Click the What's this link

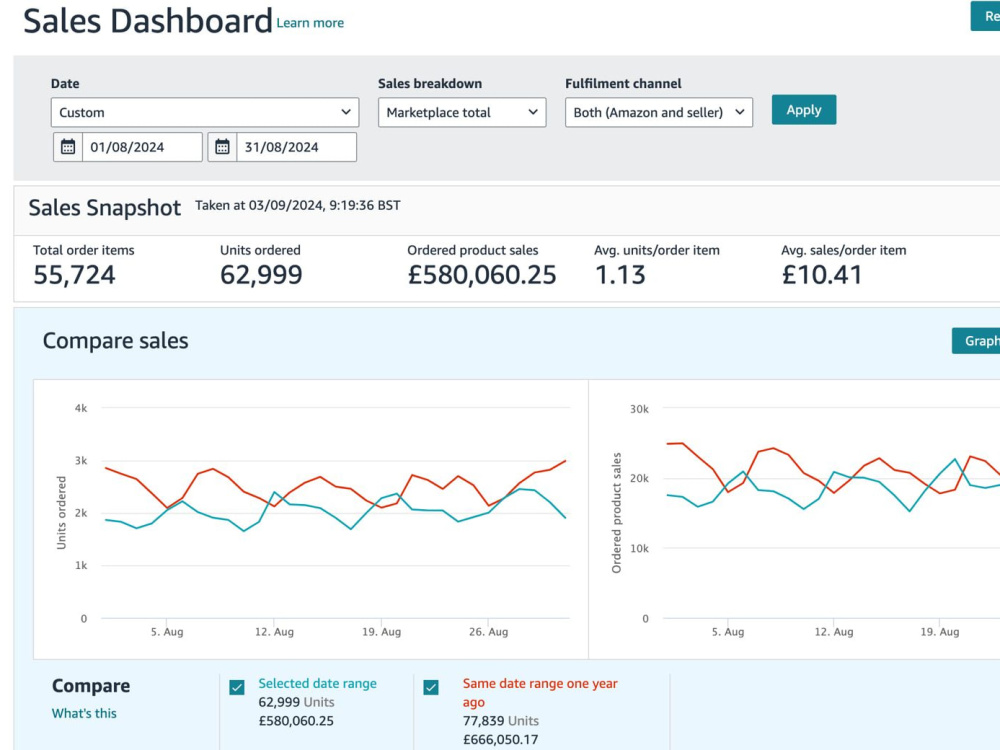pos(84,713)
